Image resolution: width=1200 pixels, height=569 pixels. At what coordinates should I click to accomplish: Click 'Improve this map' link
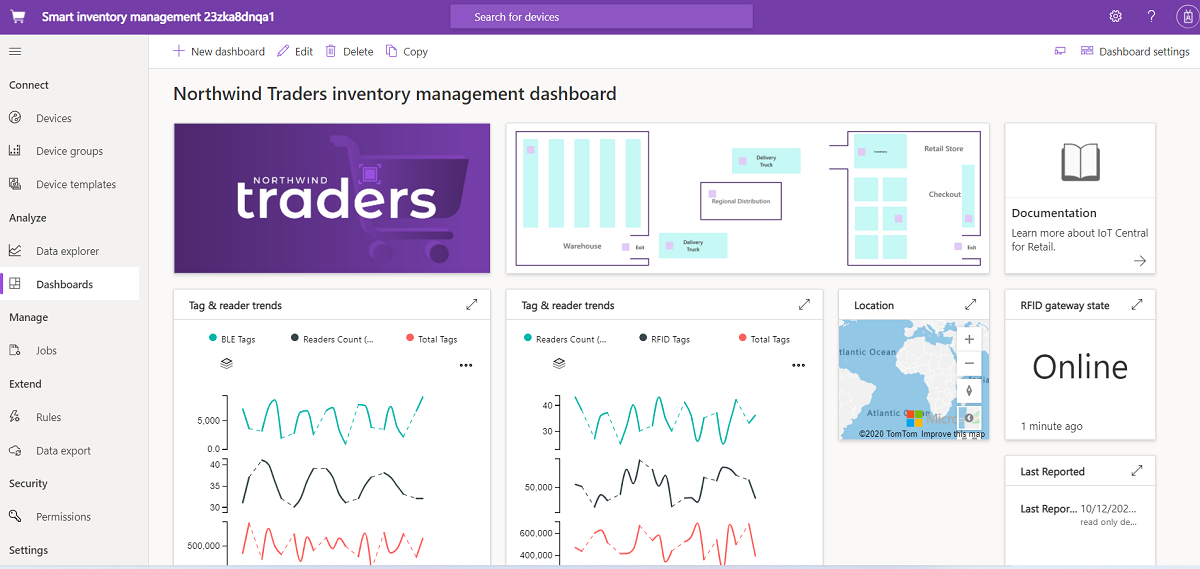click(953, 434)
